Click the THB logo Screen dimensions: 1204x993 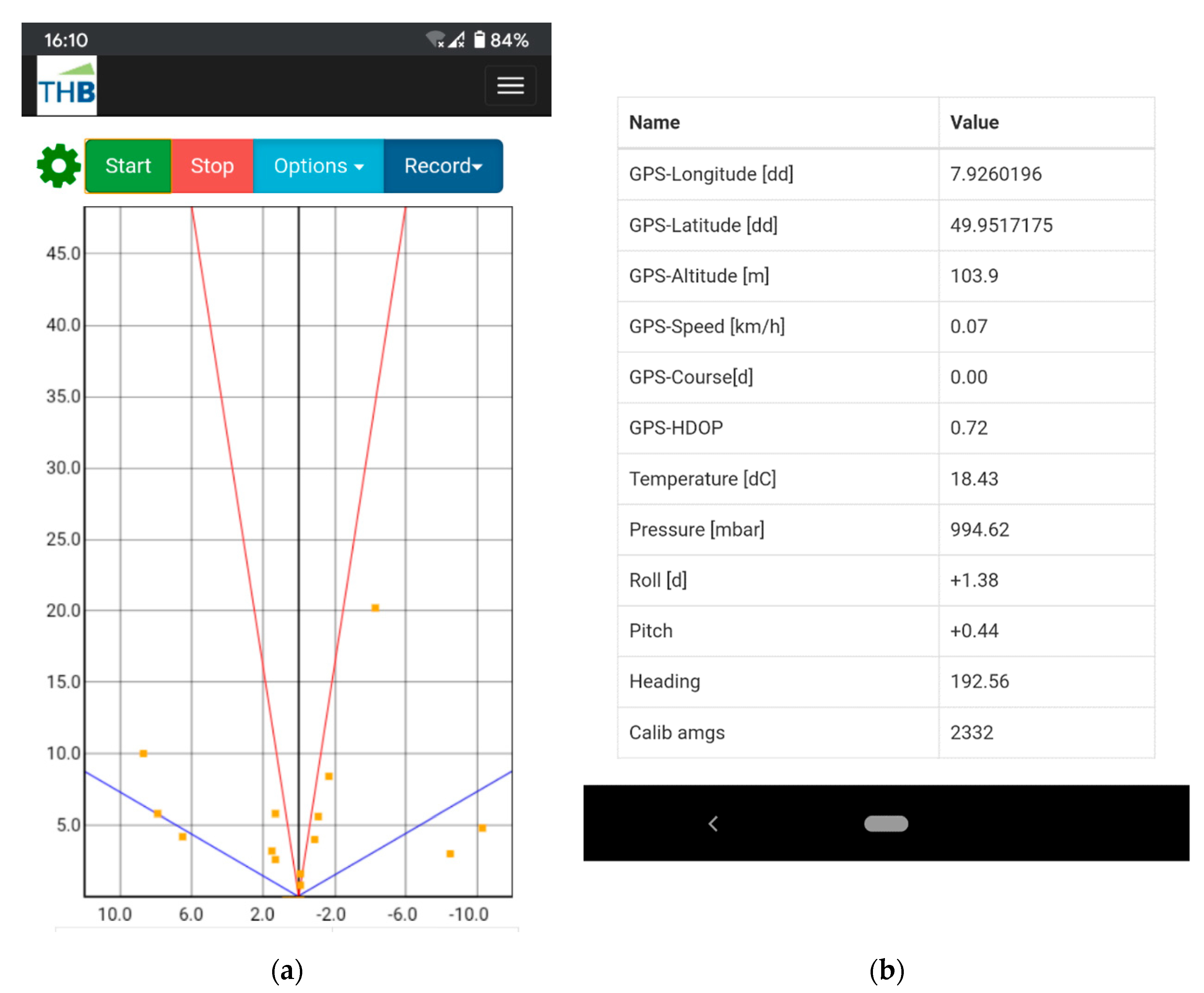(67, 86)
